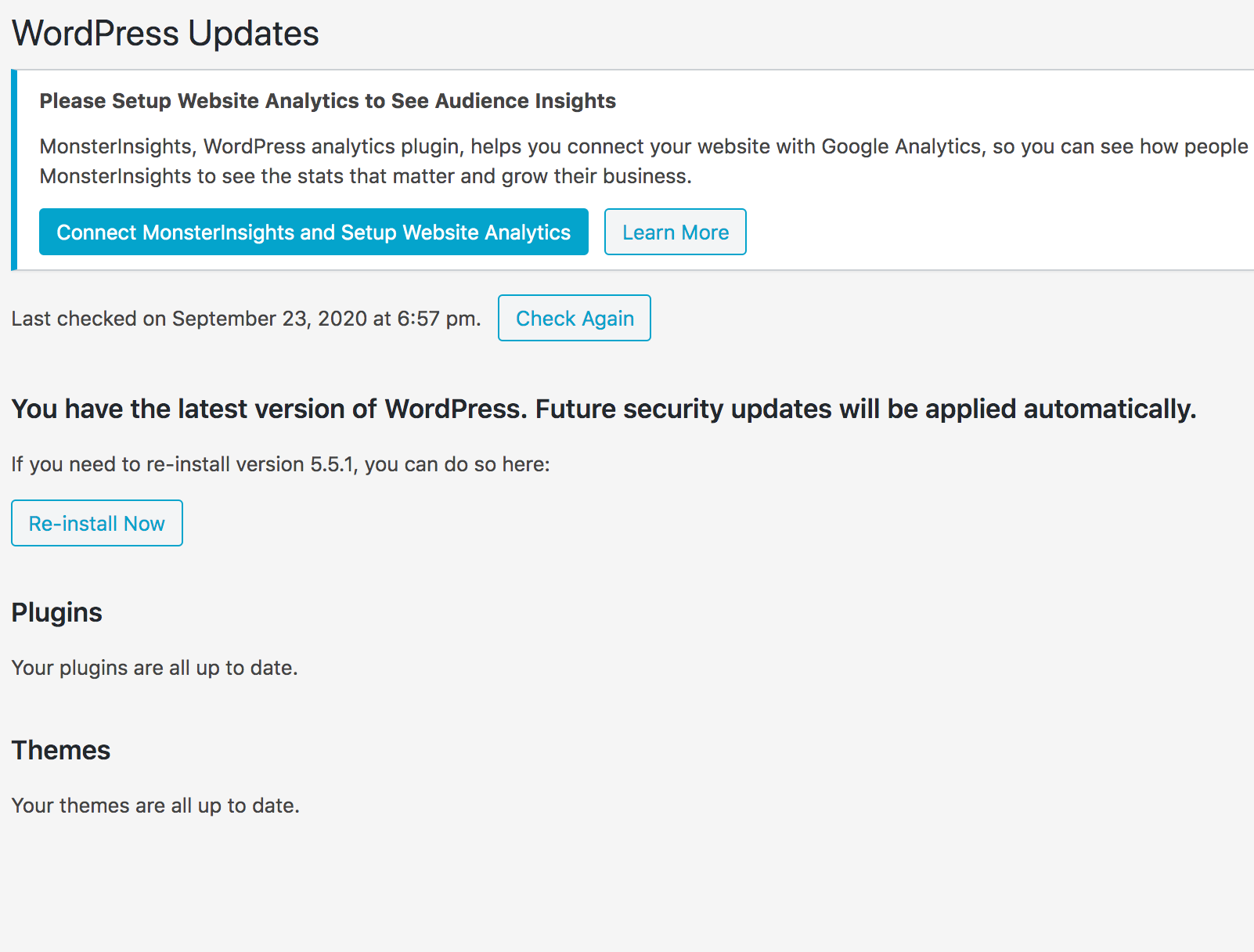Click the September 23, 2020 date
Viewport: 1254px width, 952px height.
(x=269, y=319)
